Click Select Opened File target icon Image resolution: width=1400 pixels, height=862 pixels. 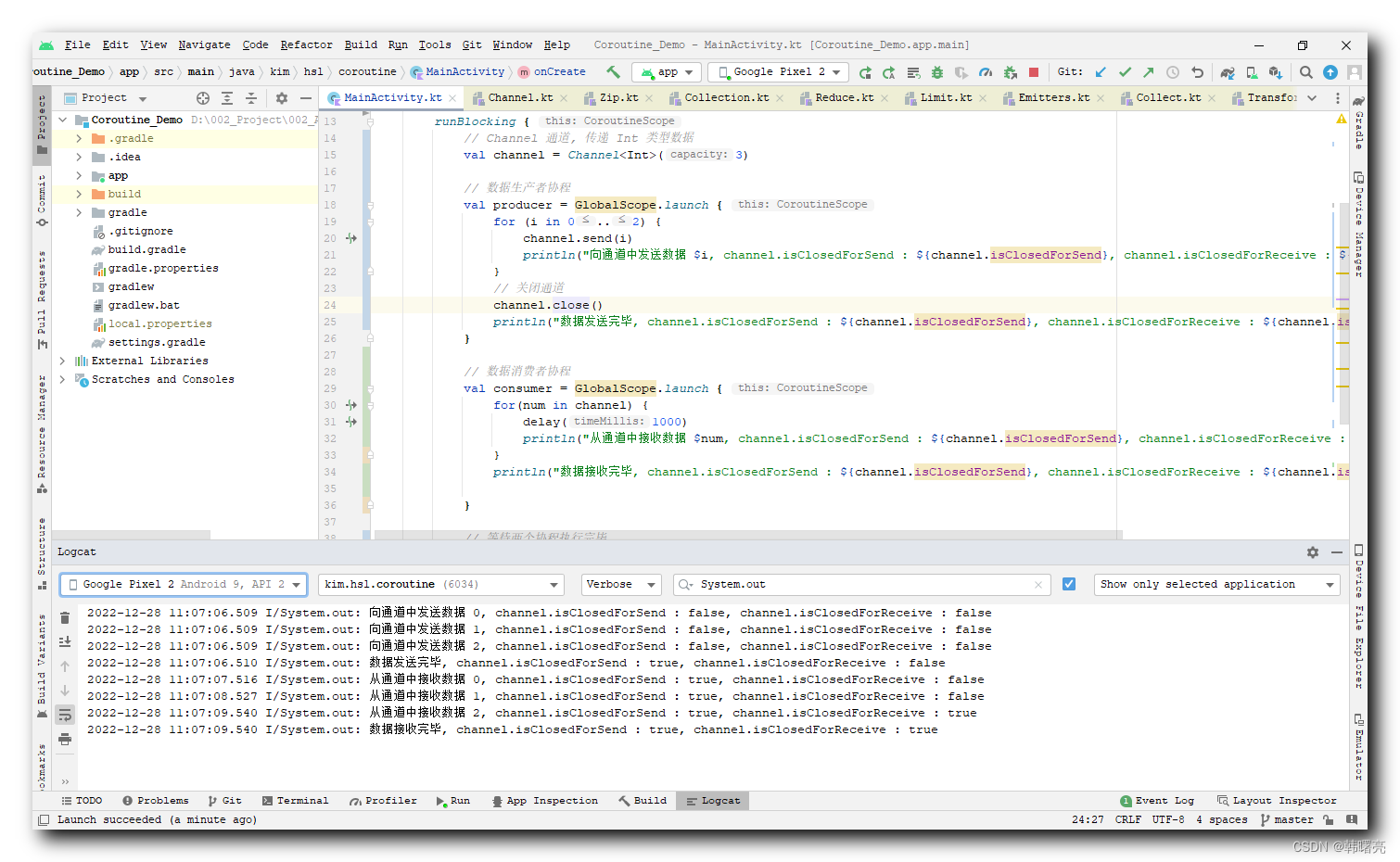(203, 98)
